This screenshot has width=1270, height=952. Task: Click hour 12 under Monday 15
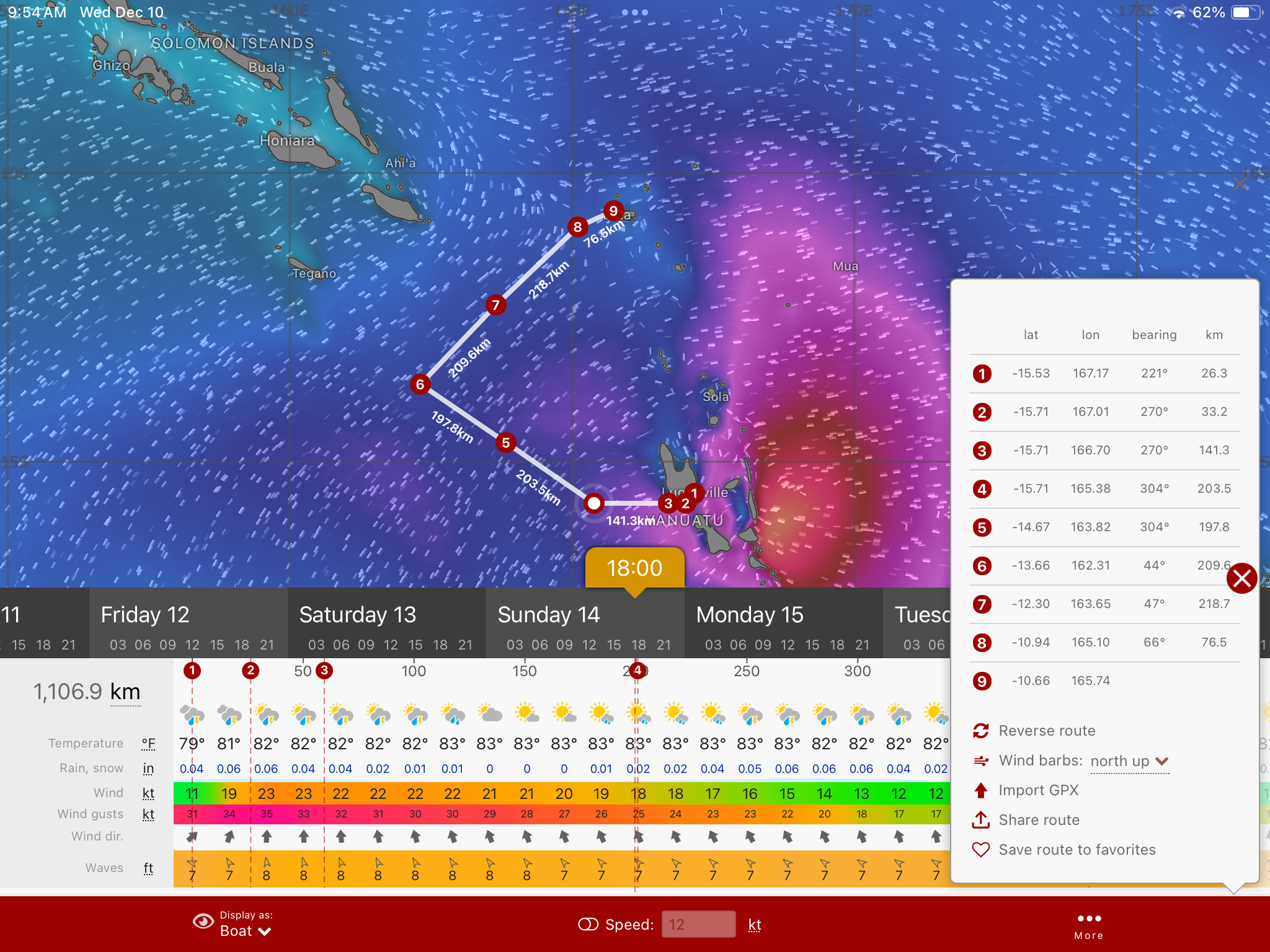[x=788, y=645]
